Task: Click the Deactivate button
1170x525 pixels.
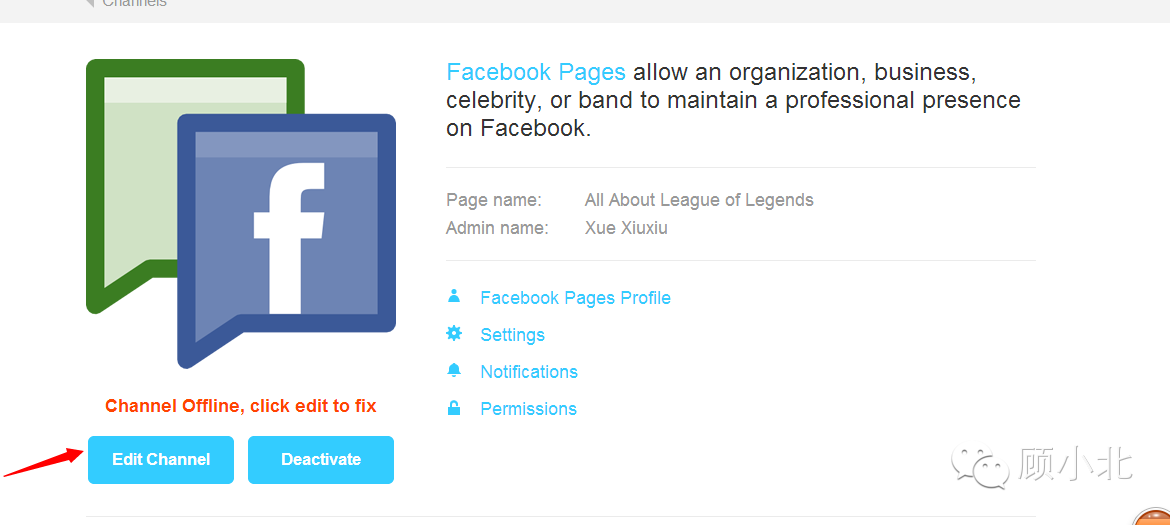Action: click(x=321, y=460)
